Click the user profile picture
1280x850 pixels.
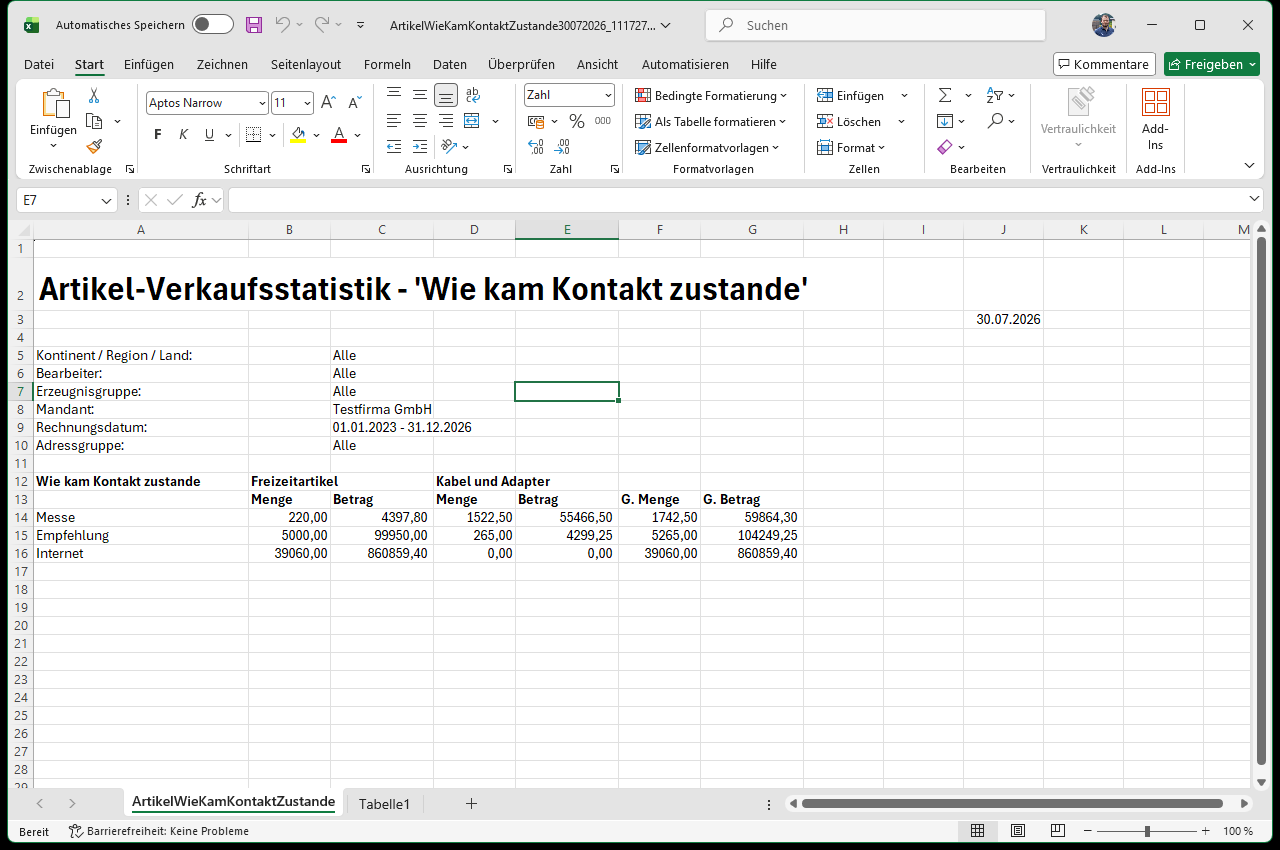point(1104,25)
